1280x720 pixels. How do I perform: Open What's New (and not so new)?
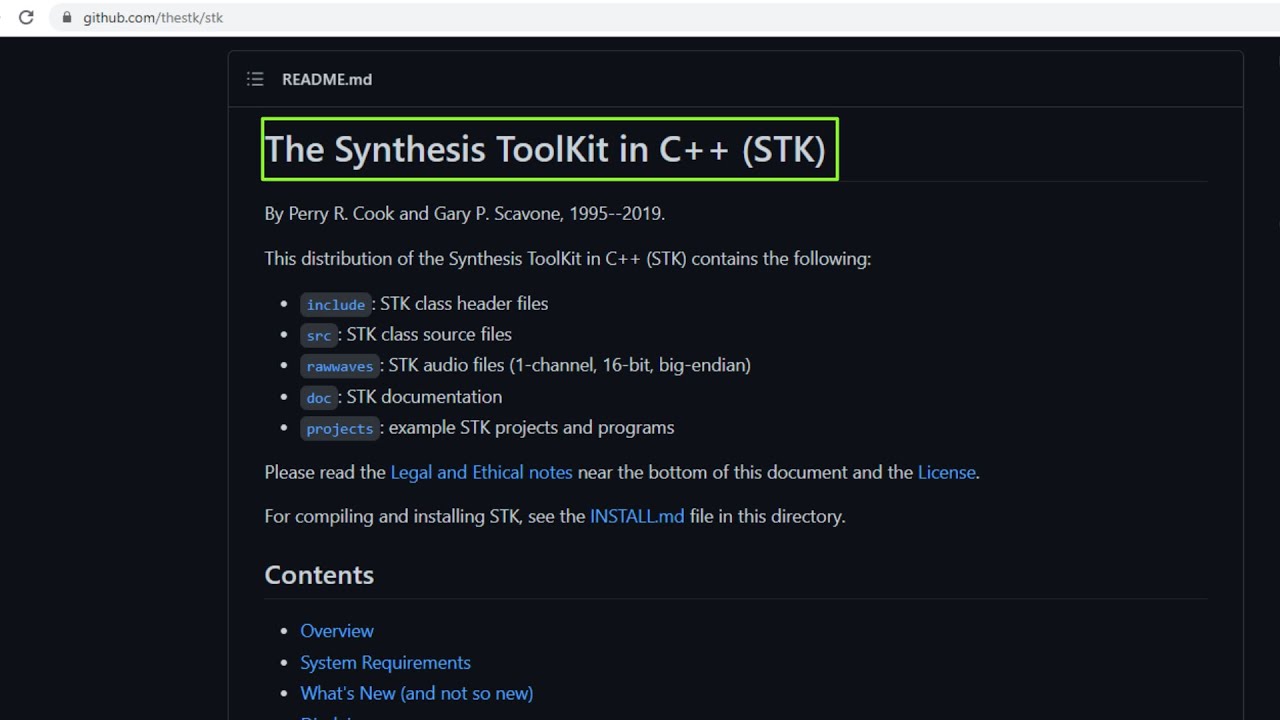click(x=416, y=693)
